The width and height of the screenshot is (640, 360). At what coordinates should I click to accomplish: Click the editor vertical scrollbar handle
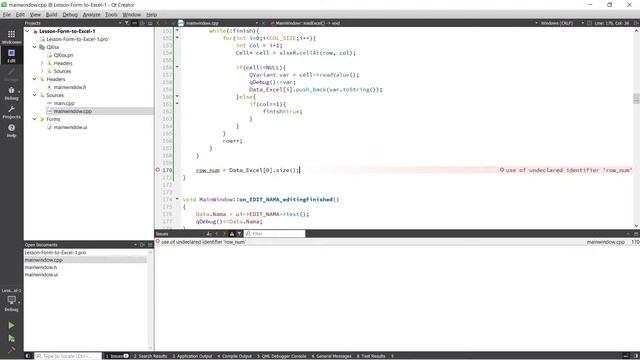point(636,98)
